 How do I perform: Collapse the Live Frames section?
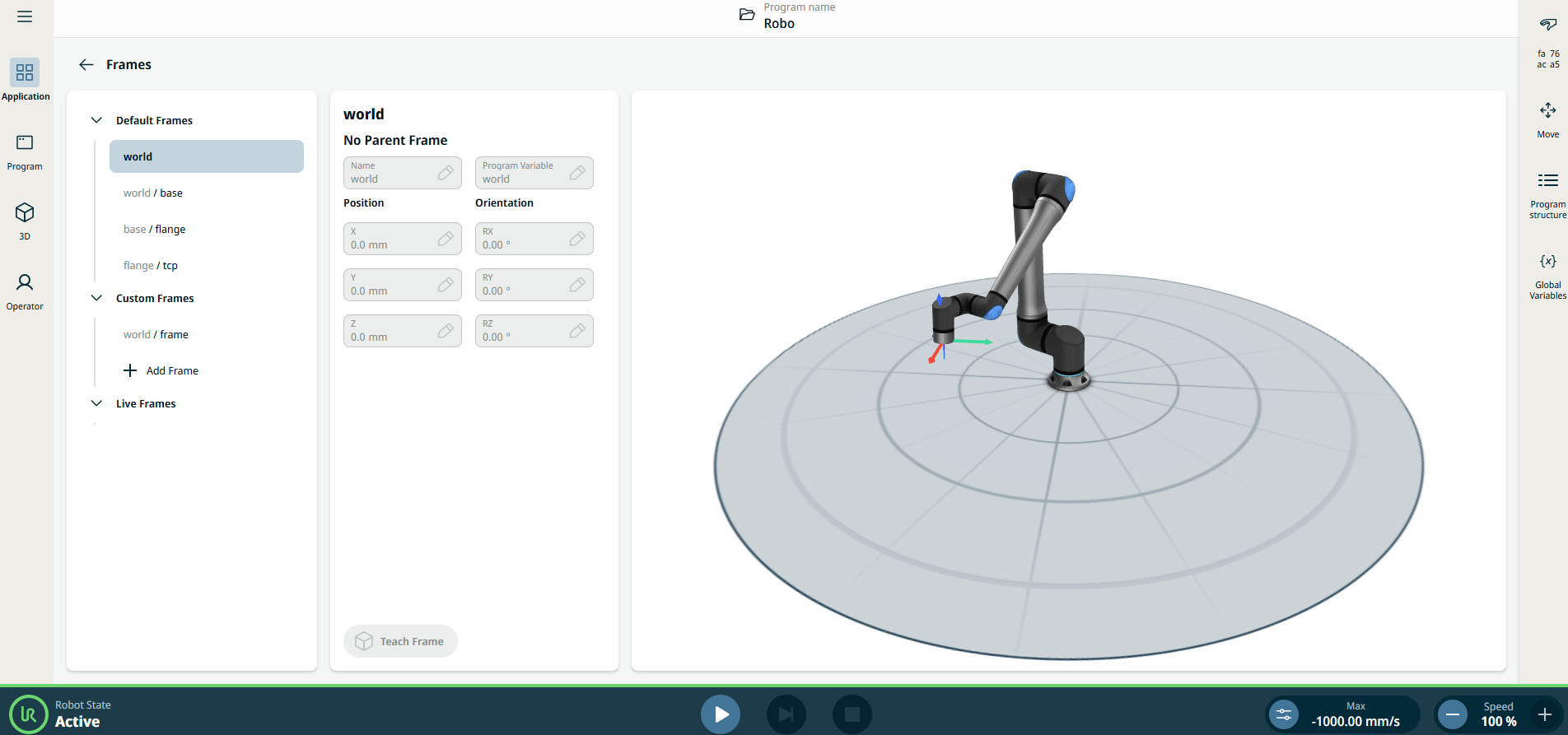pyautogui.click(x=96, y=403)
